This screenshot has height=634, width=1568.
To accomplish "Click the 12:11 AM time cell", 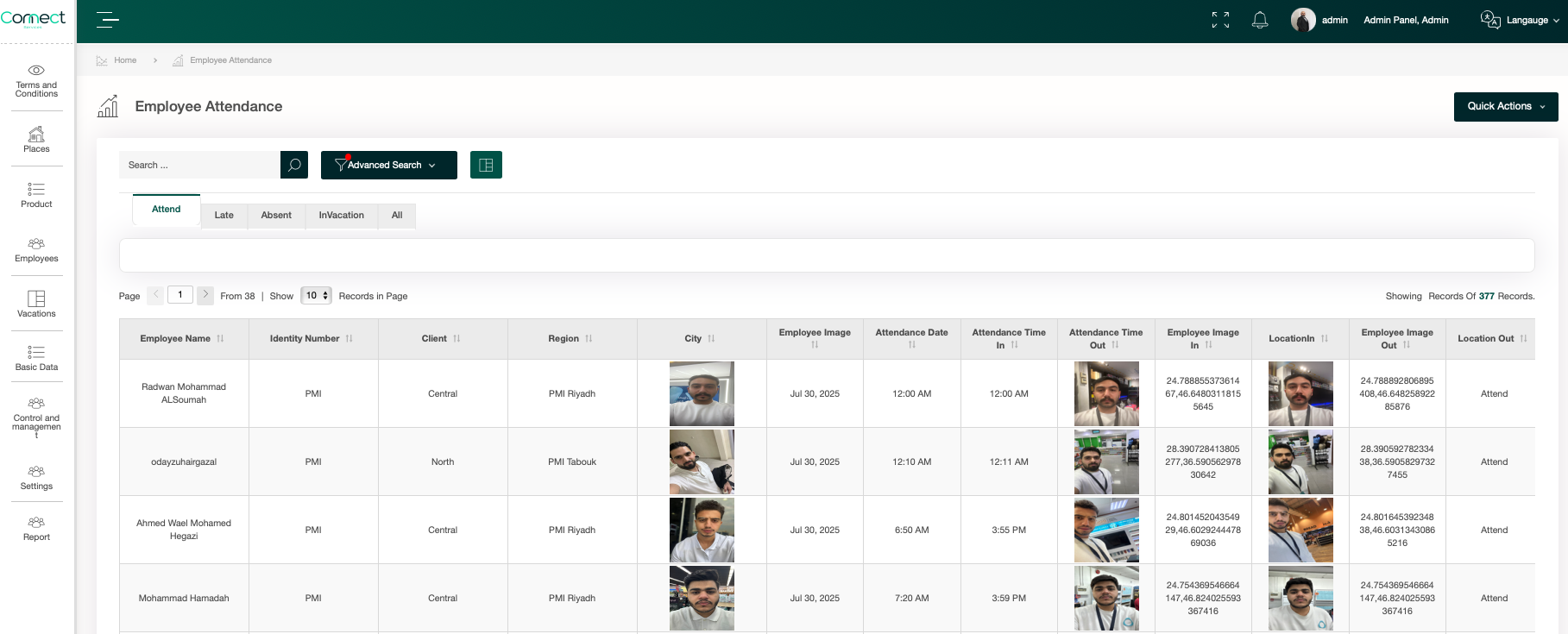I will (x=1009, y=461).
